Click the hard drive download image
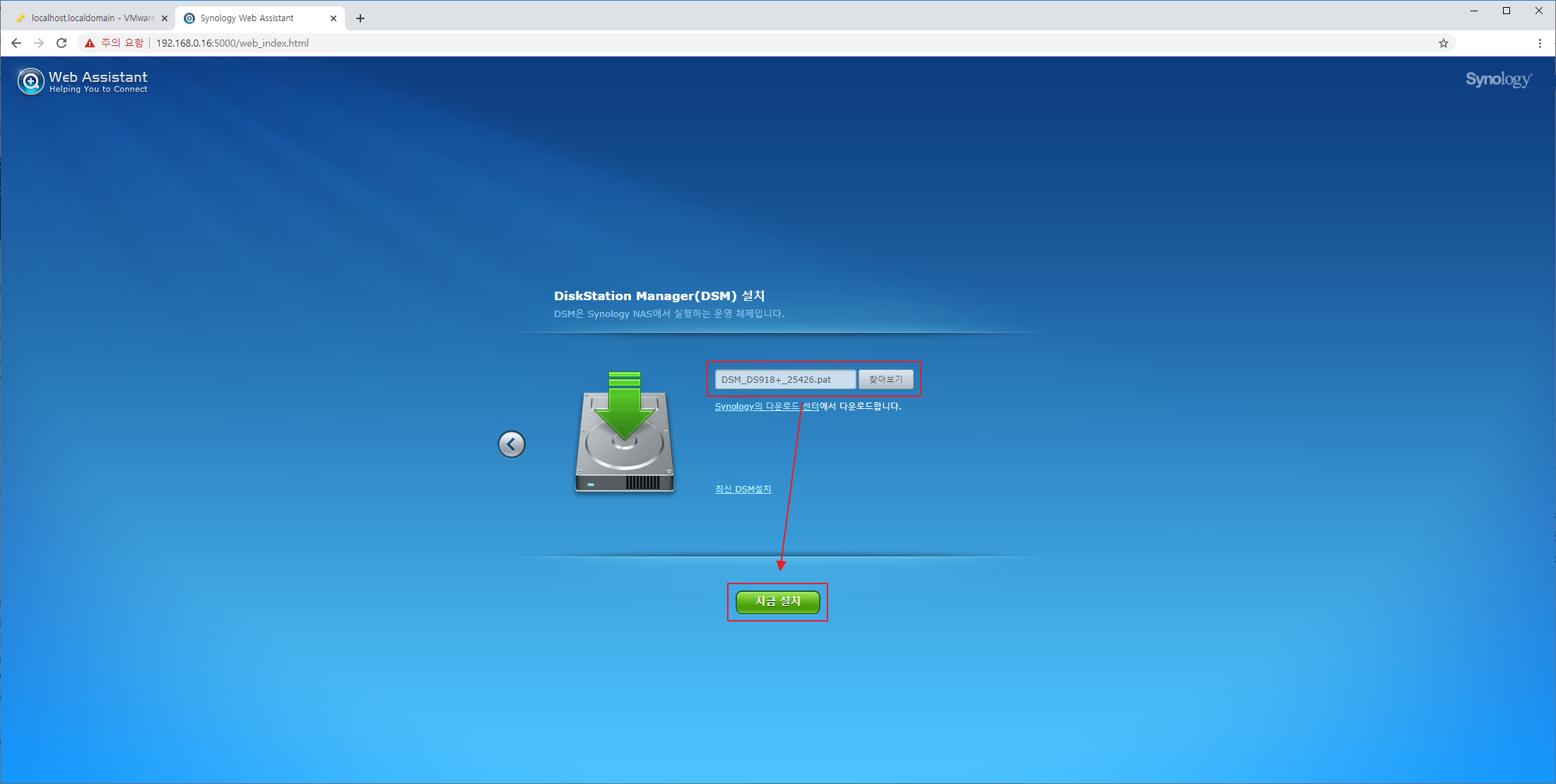 coord(625,432)
